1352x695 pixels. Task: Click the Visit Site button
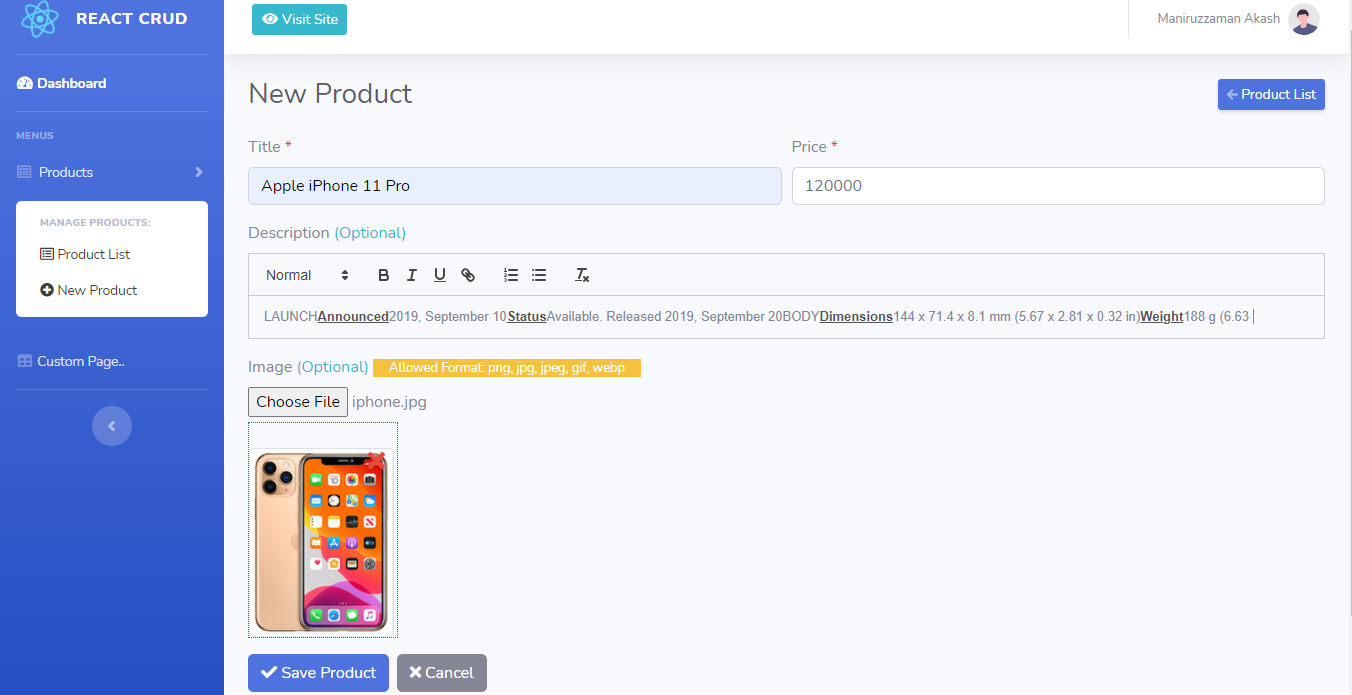click(x=299, y=19)
